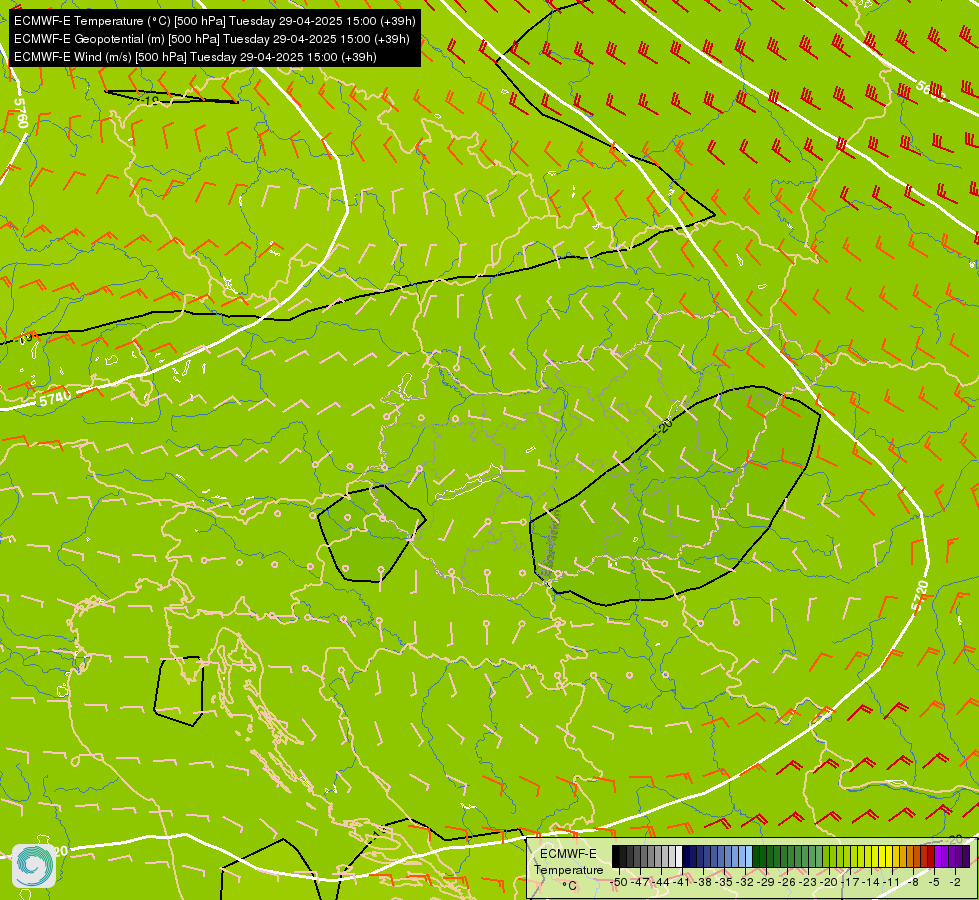Click the -8 value on the legend

(x=913, y=882)
